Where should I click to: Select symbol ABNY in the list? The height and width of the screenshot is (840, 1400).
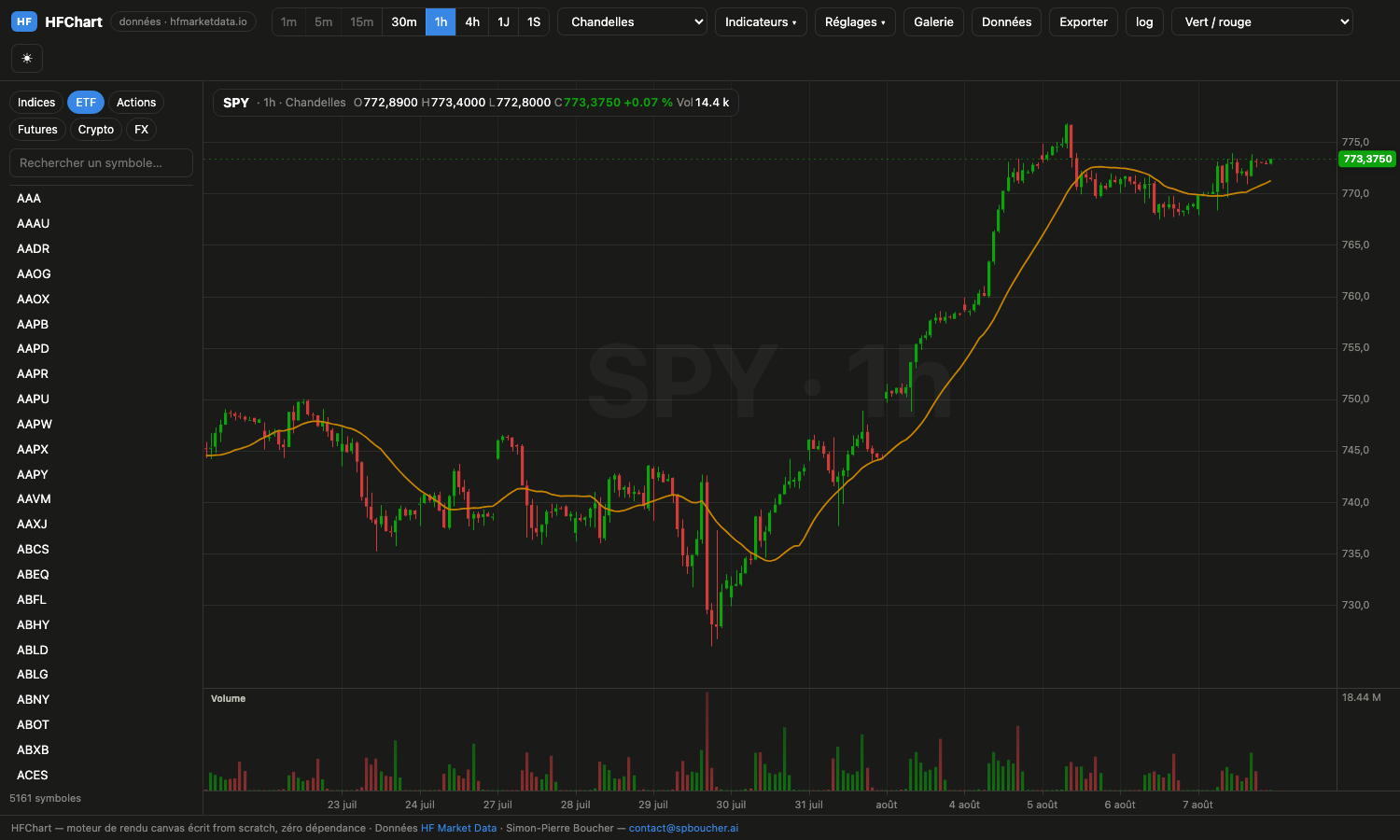[101, 699]
